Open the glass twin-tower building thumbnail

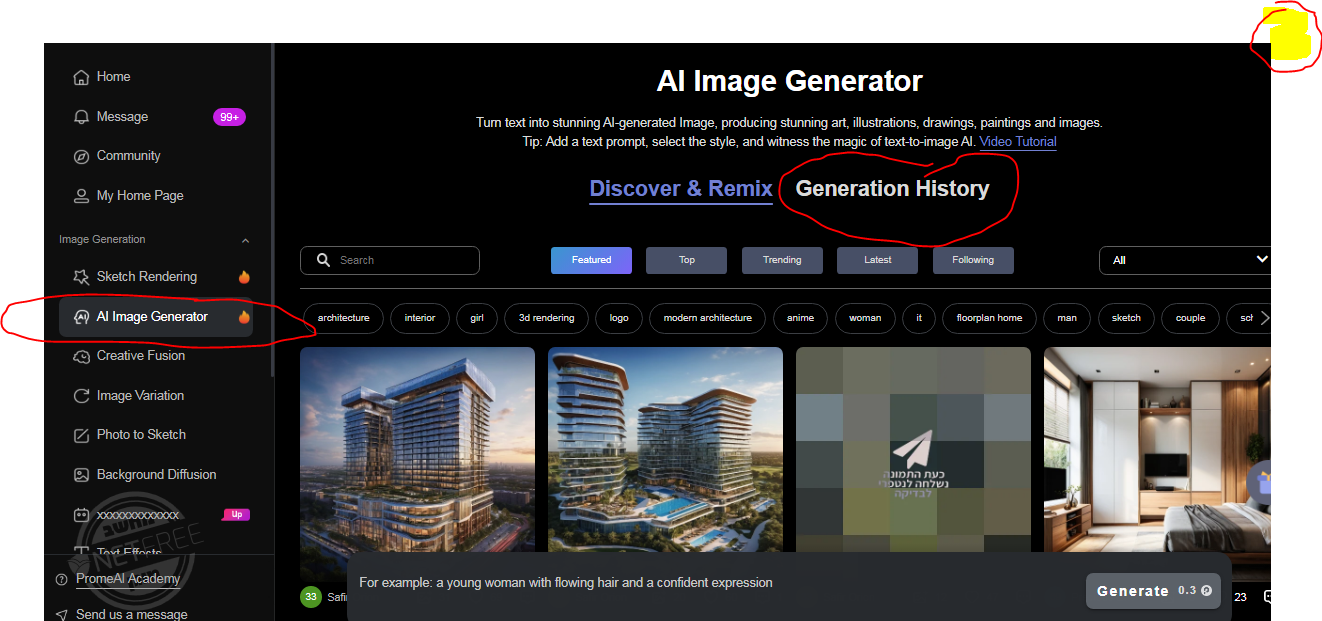click(x=417, y=464)
